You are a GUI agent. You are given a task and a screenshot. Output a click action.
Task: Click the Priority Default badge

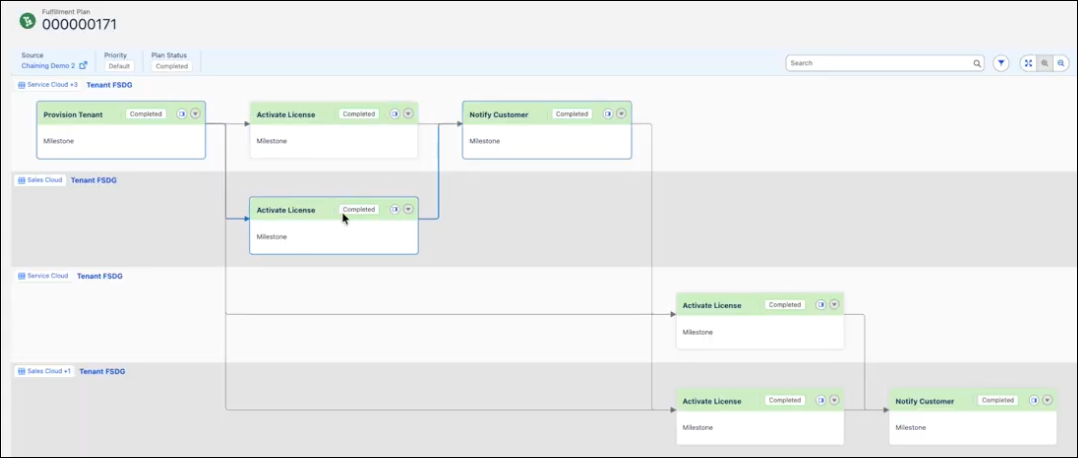pos(119,66)
